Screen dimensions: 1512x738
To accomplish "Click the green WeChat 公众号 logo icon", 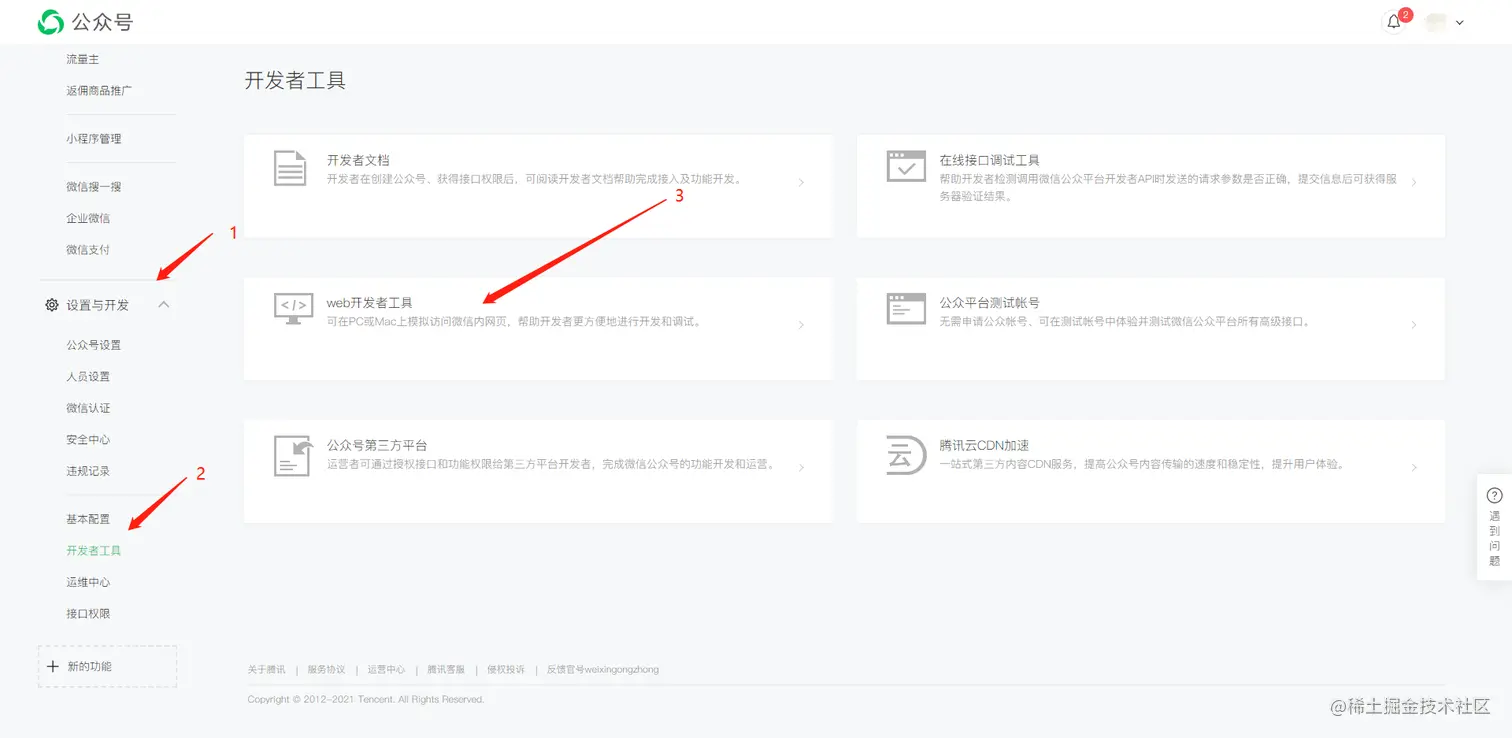I will click(x=51, y=22).
